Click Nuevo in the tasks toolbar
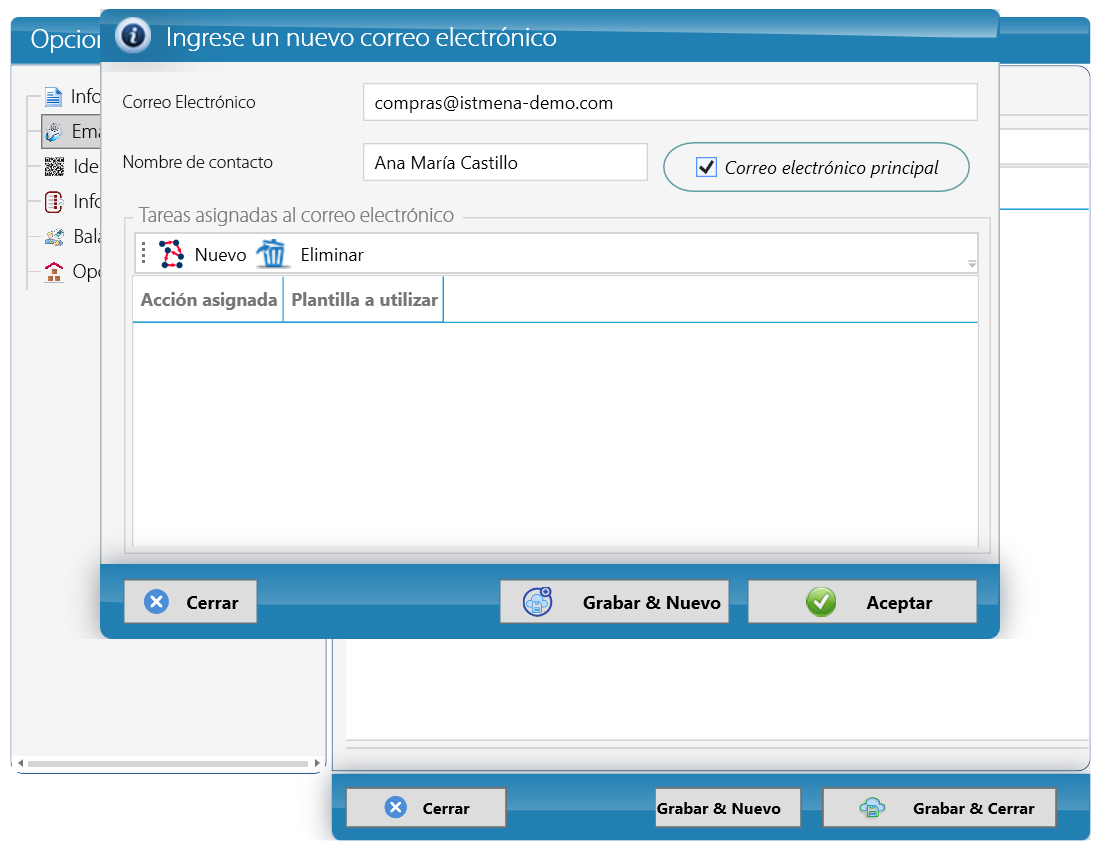Screen dimensions: 1110x850 [x=202, y=254]
